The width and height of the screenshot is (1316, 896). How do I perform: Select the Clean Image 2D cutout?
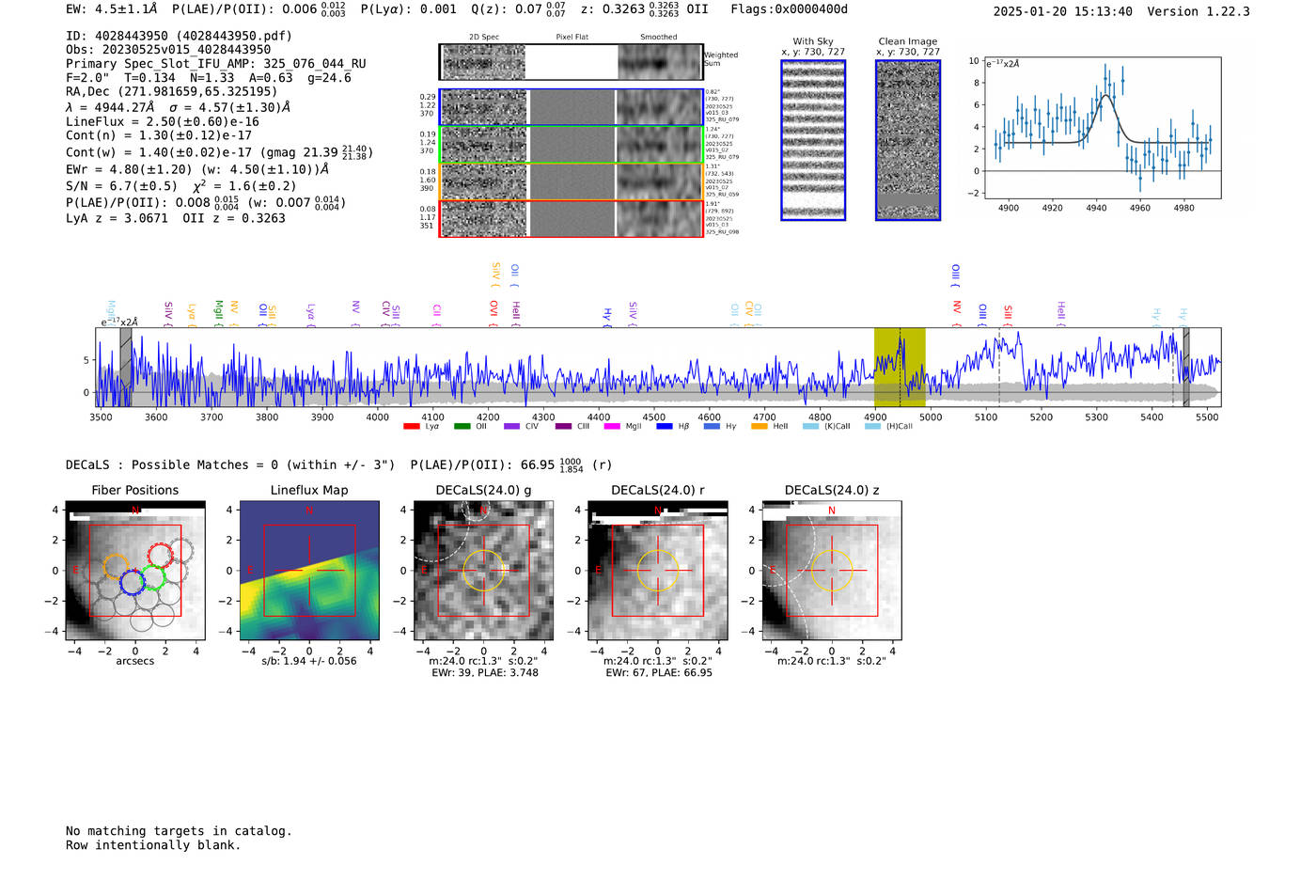click(x=908, y=140)
